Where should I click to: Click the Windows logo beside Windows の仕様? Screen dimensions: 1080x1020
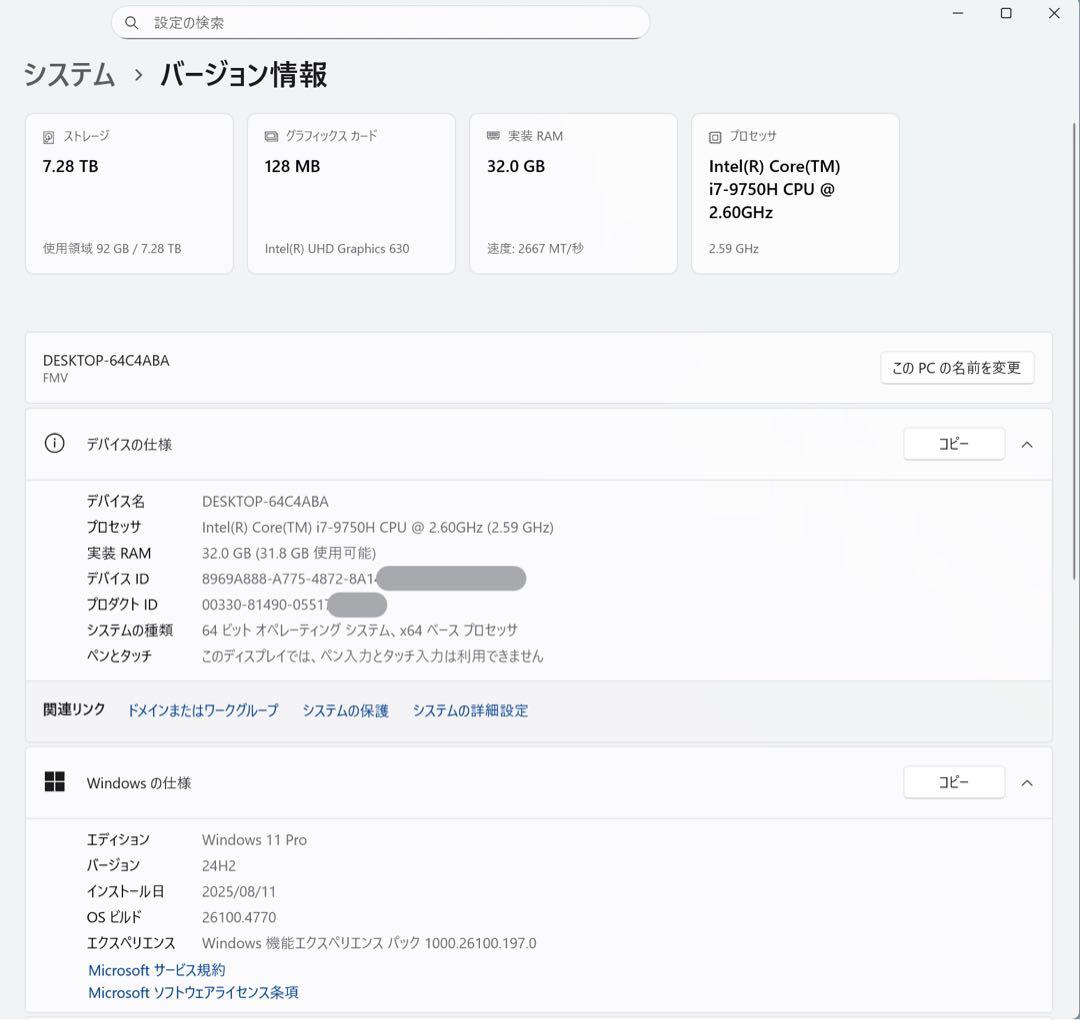pos(54,782)
